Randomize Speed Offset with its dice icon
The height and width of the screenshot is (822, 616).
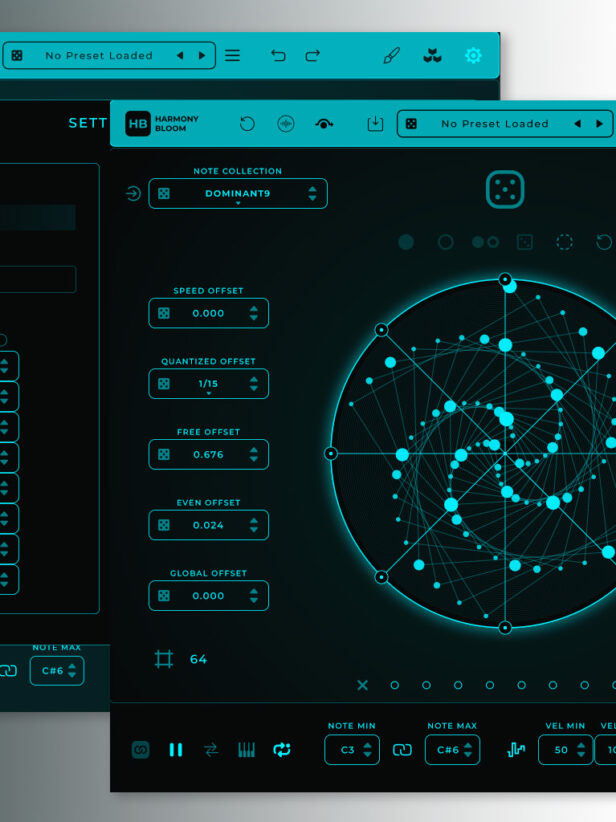click(x=164, y=313)
